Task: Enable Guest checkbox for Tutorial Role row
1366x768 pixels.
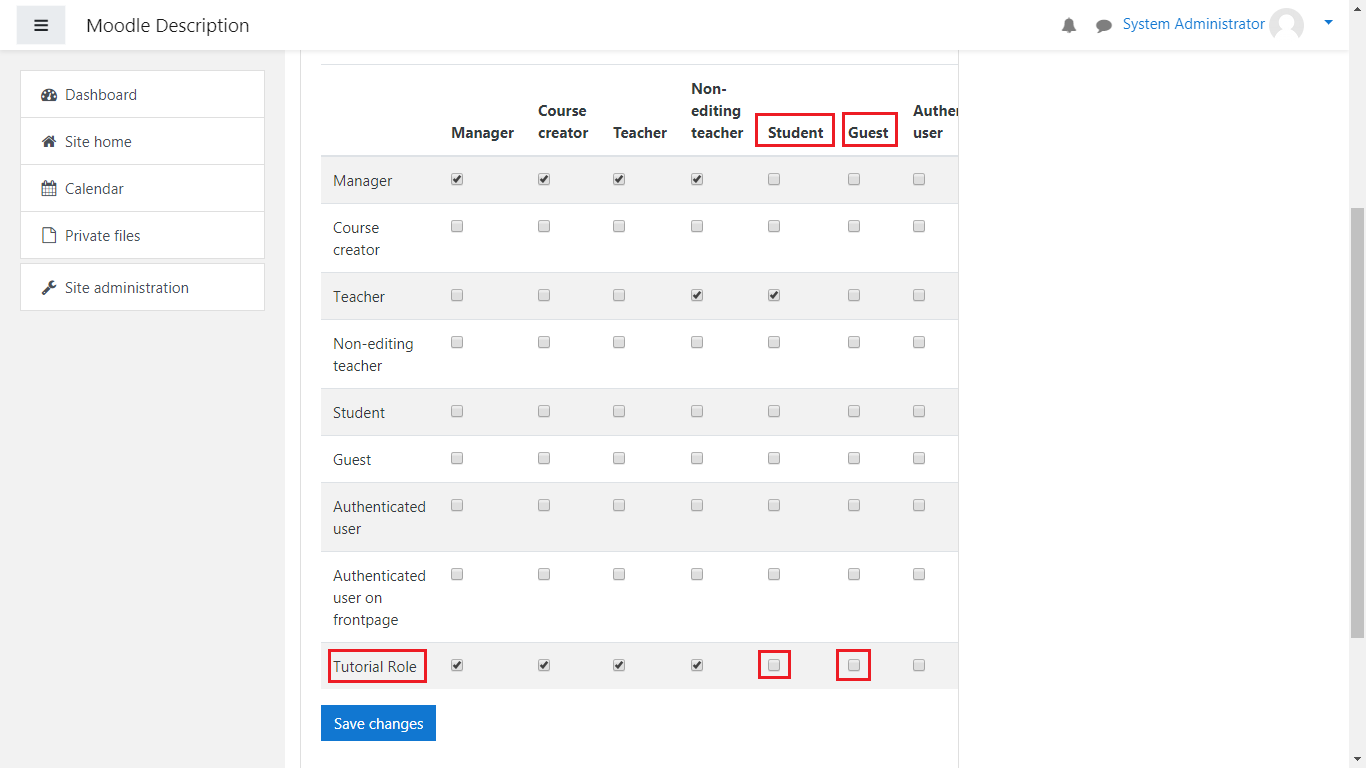Action: [854, 665]
